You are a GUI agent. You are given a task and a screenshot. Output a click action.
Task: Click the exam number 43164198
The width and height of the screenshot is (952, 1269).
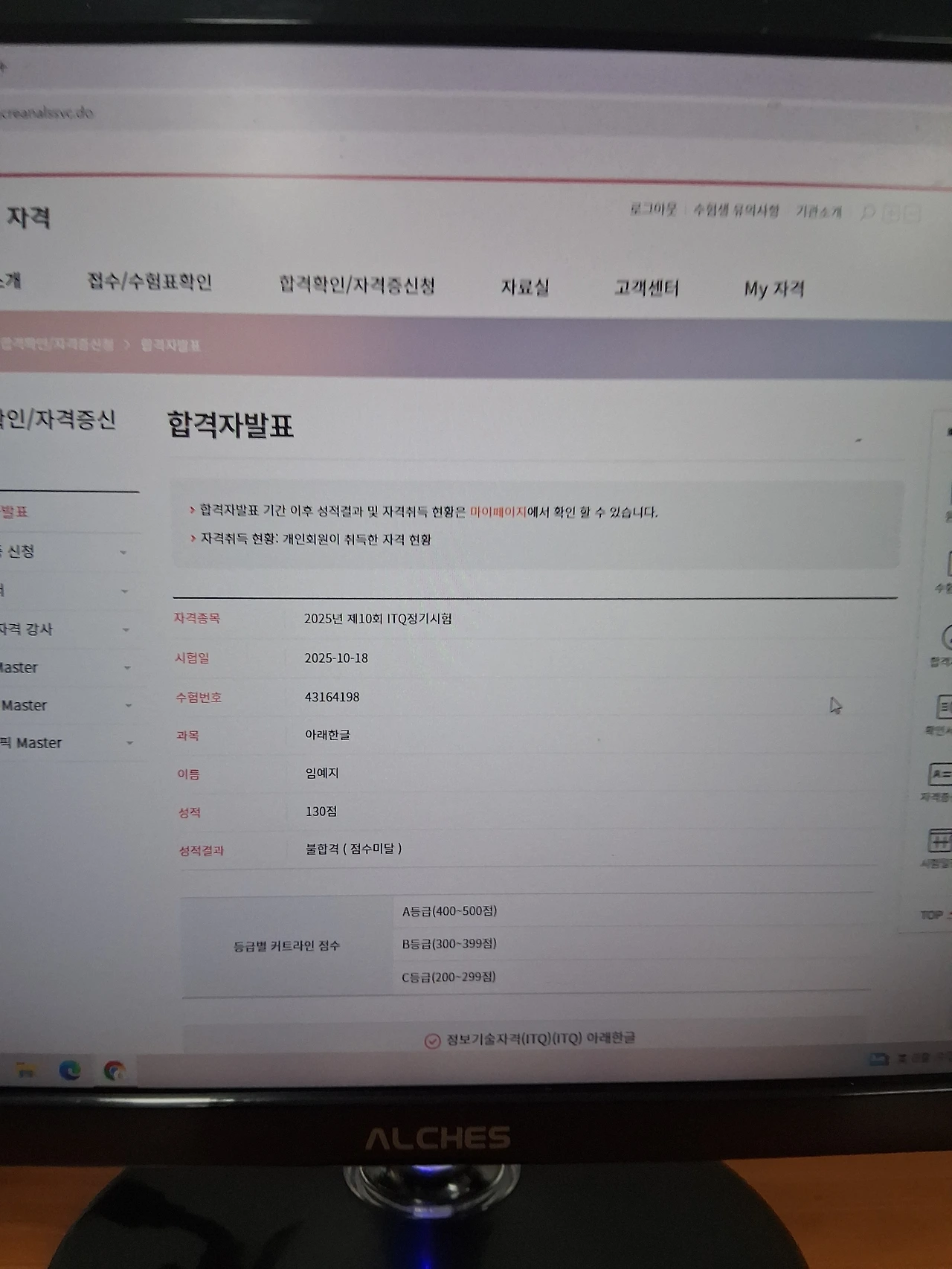(332, 698)
